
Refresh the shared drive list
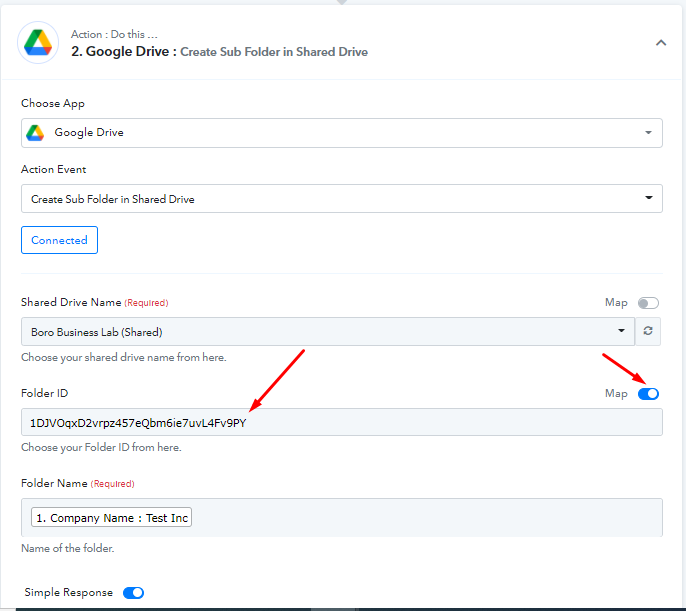pyautogui.click(x=648, y=331)
